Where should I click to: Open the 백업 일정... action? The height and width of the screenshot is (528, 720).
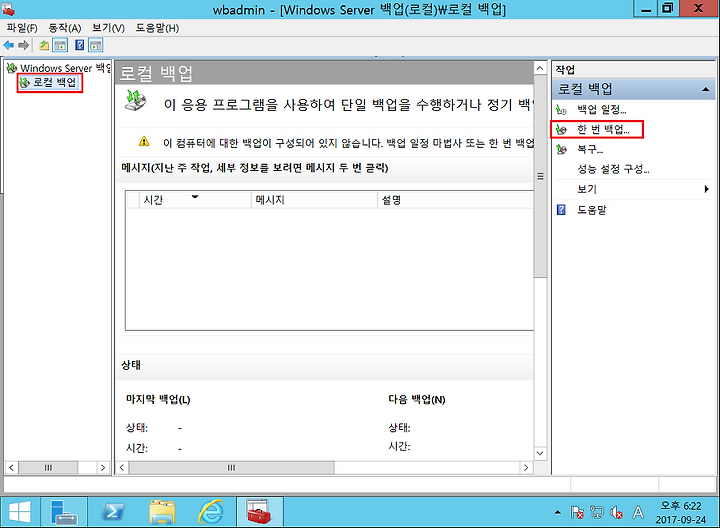pyautogui.click(x=602, y=110)
